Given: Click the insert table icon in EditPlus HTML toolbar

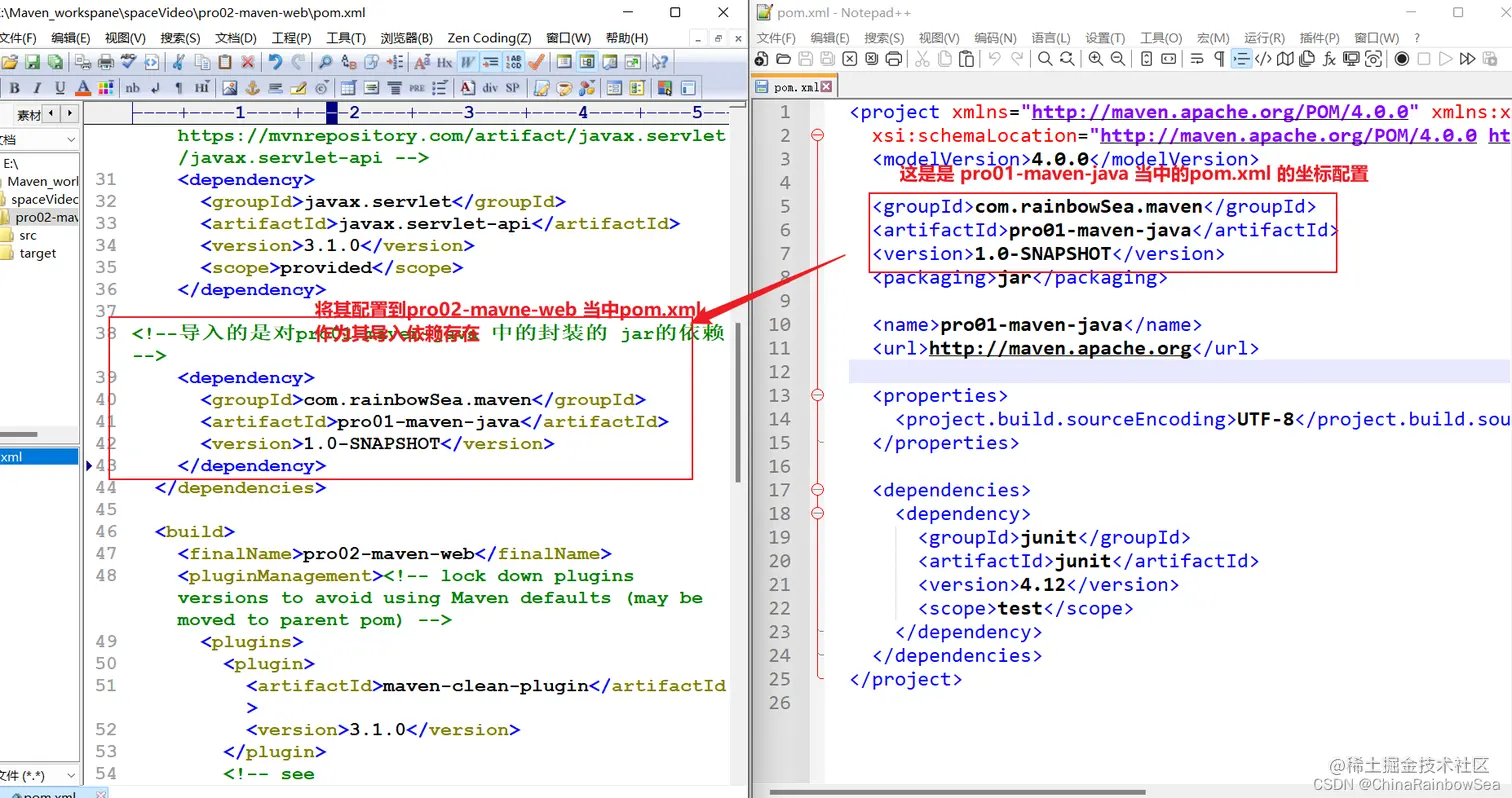Looking at the screenshot, I should tap(347, 88).
